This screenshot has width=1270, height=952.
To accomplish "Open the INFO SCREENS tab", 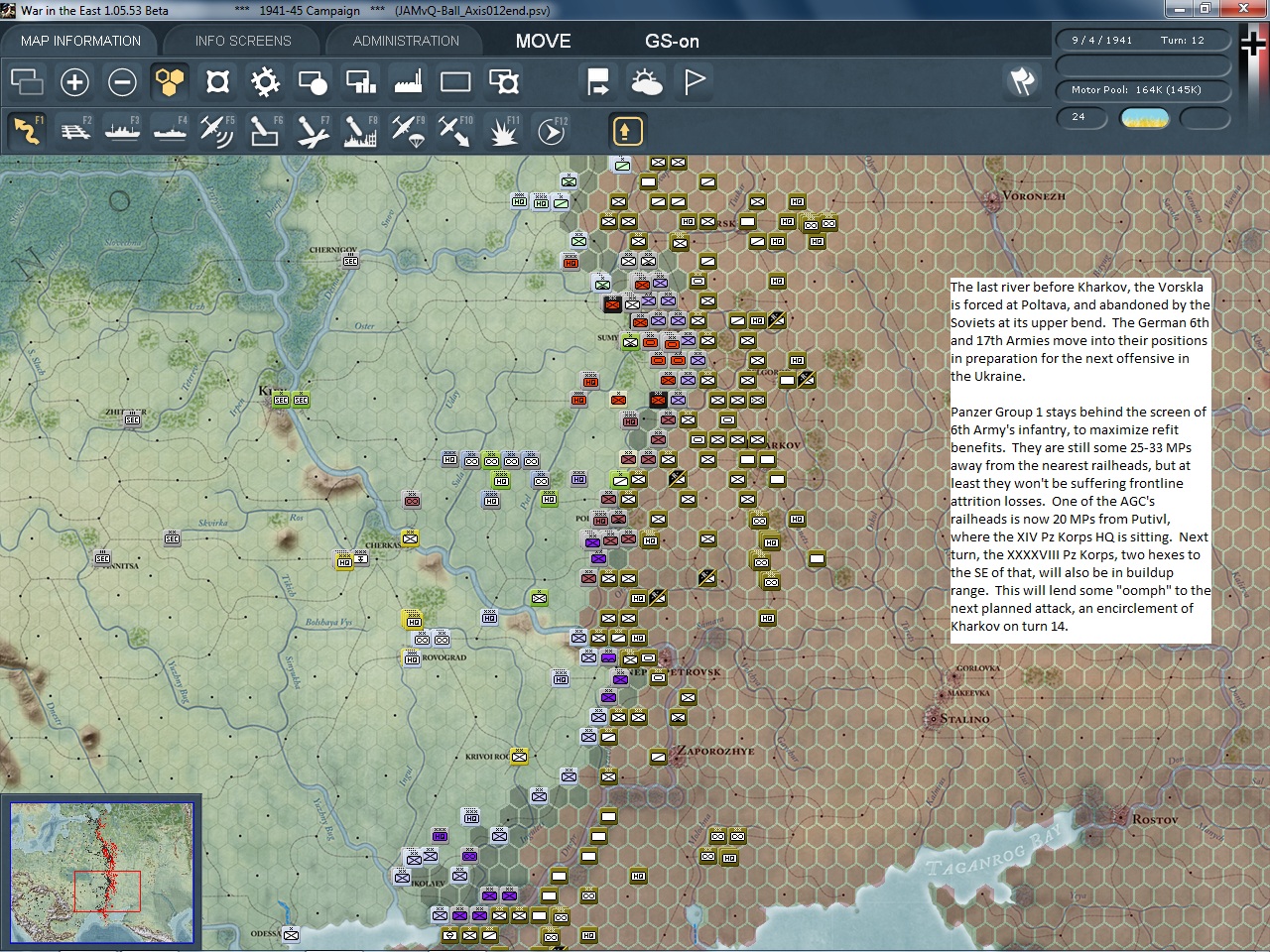I will 243,41.
